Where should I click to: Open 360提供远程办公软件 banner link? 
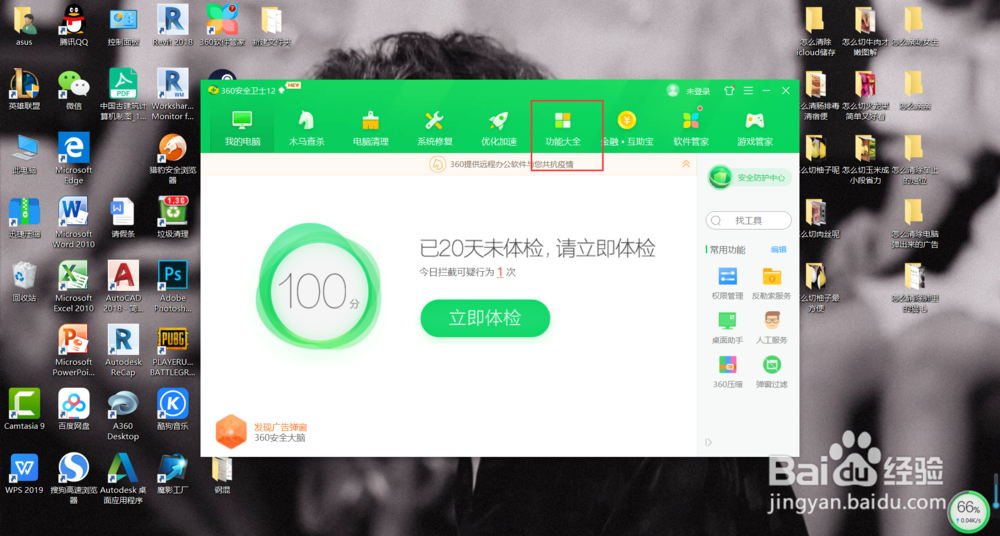501,164
